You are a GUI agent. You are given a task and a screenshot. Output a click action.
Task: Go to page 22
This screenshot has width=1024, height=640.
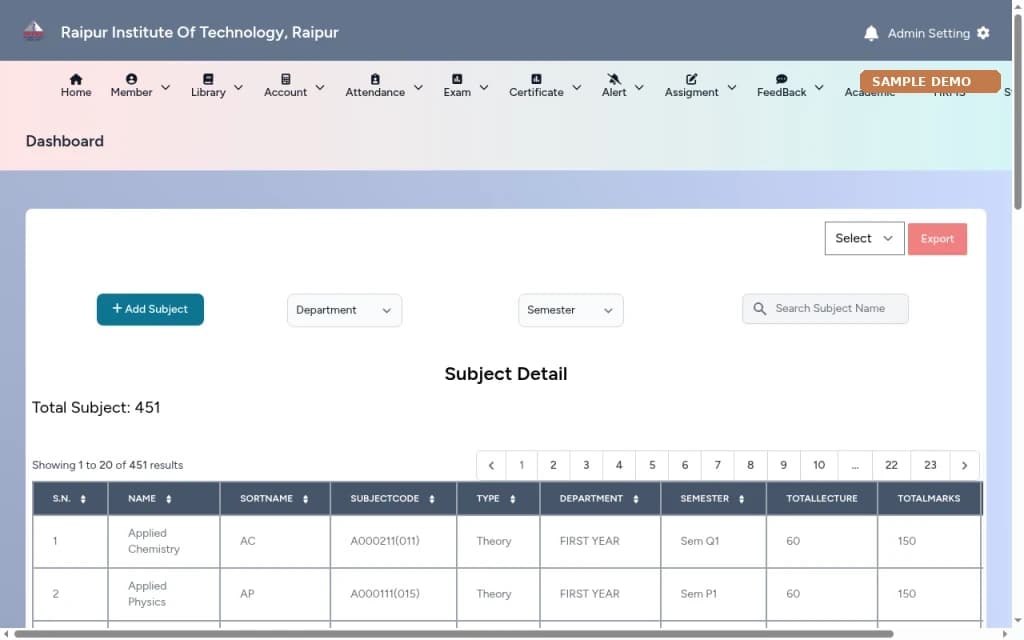(891, 465)
